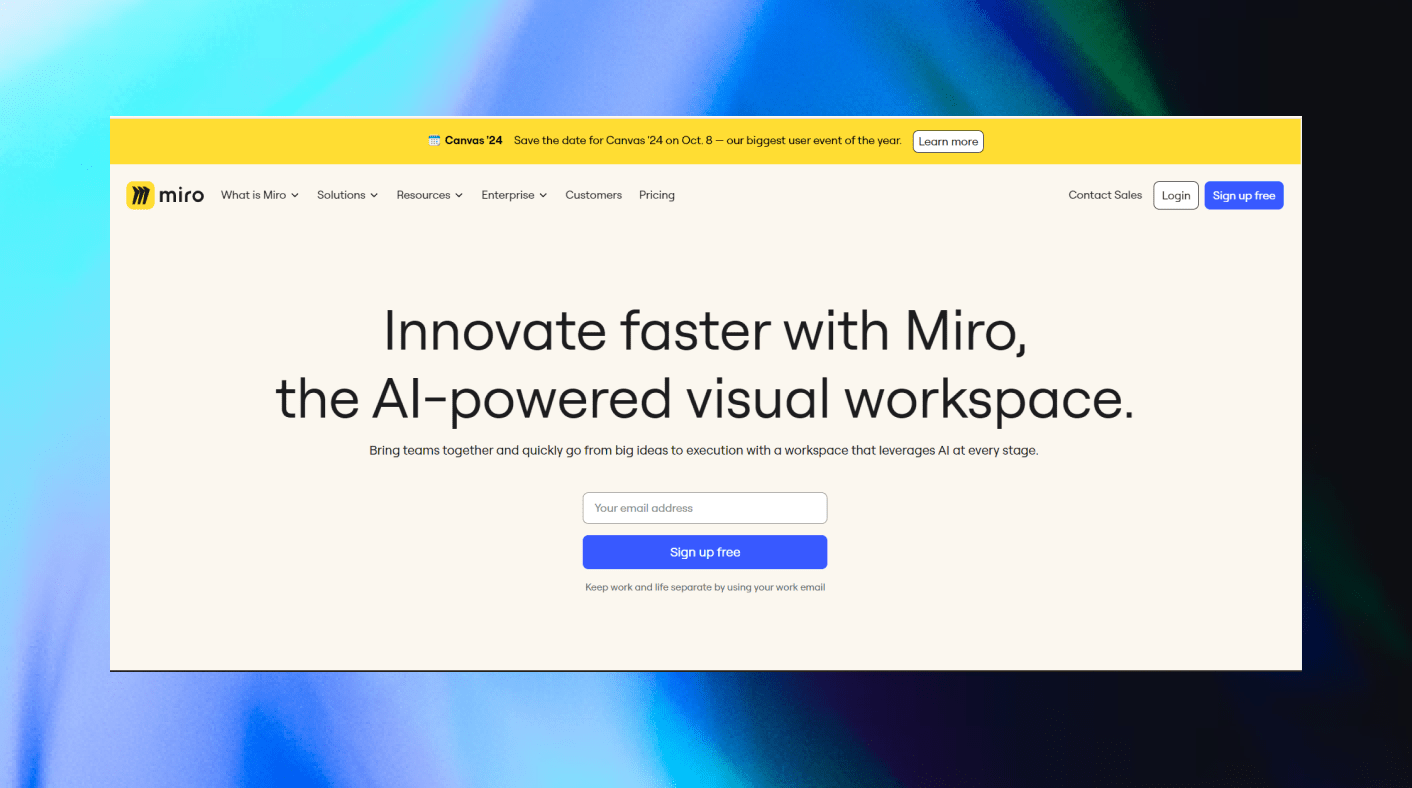This screenshot has width=1412, height=788.
Task: Click the Keep work and life separate note
Action: (705, 587)
